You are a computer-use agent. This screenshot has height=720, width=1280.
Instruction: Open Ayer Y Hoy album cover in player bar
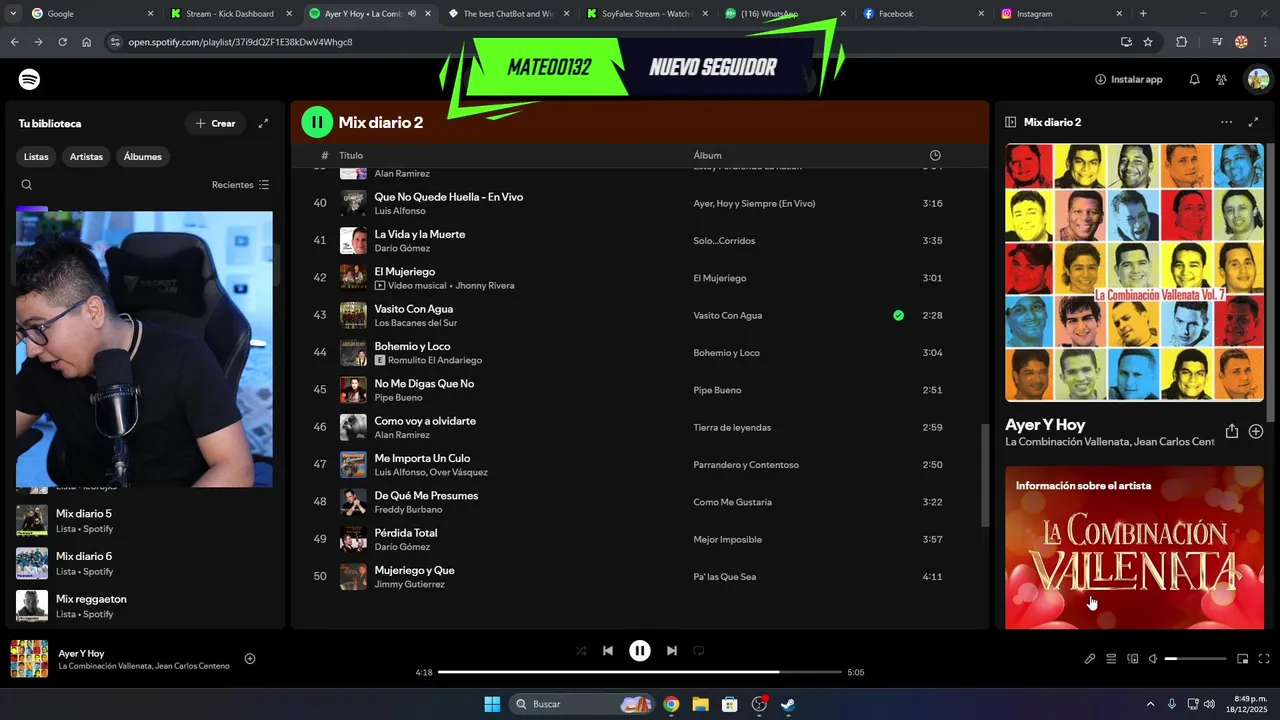(29, 659)
